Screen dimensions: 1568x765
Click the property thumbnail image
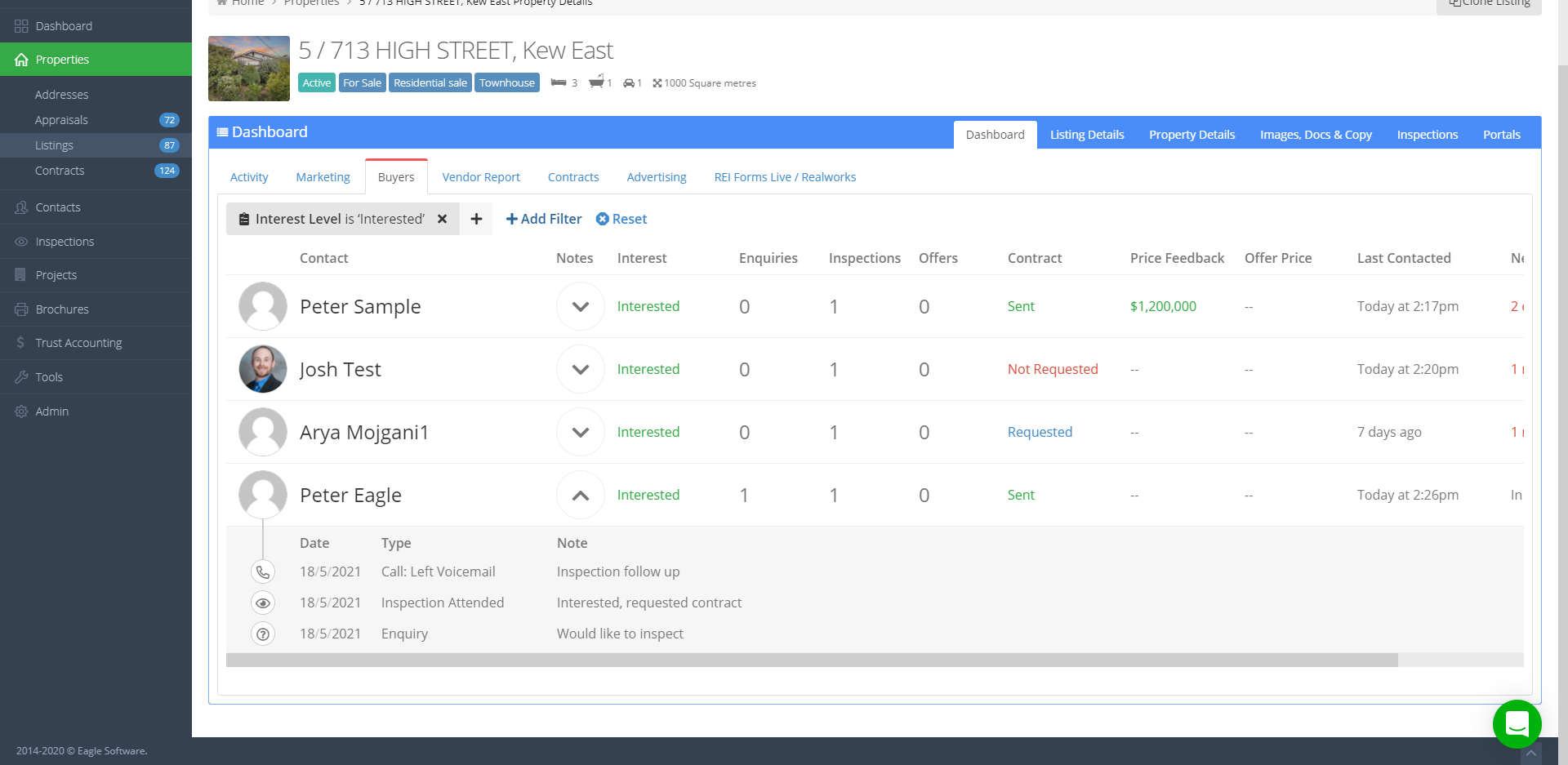[x=249, y=69]
